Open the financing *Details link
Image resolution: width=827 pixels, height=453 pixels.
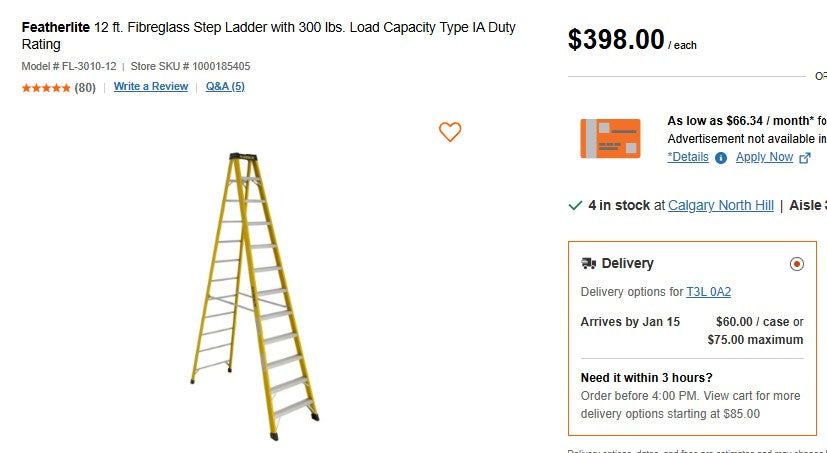pos(688,157)
